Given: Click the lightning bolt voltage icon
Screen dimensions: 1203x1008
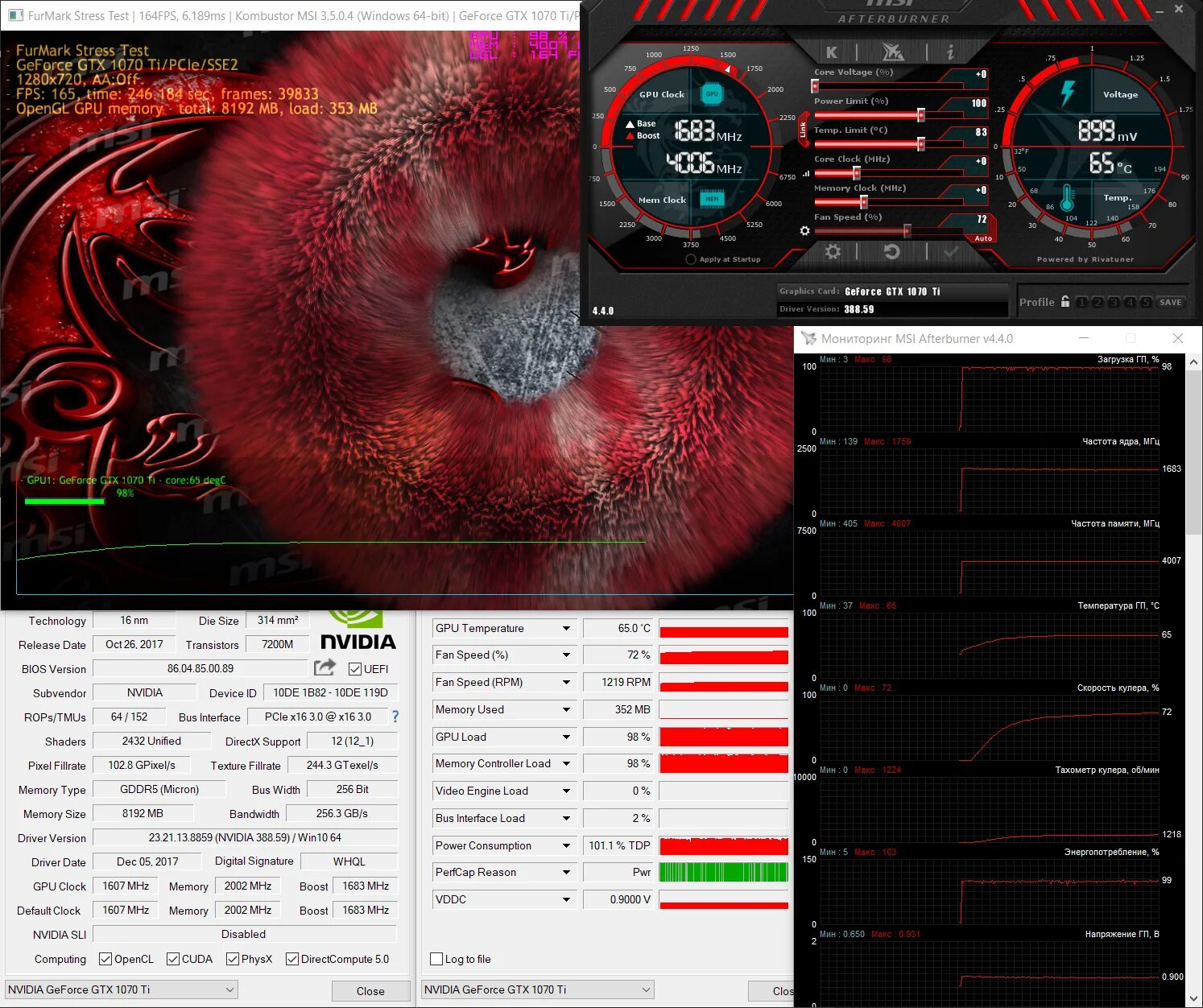Looking at the screenshot, I should [x=1068, y=93].
